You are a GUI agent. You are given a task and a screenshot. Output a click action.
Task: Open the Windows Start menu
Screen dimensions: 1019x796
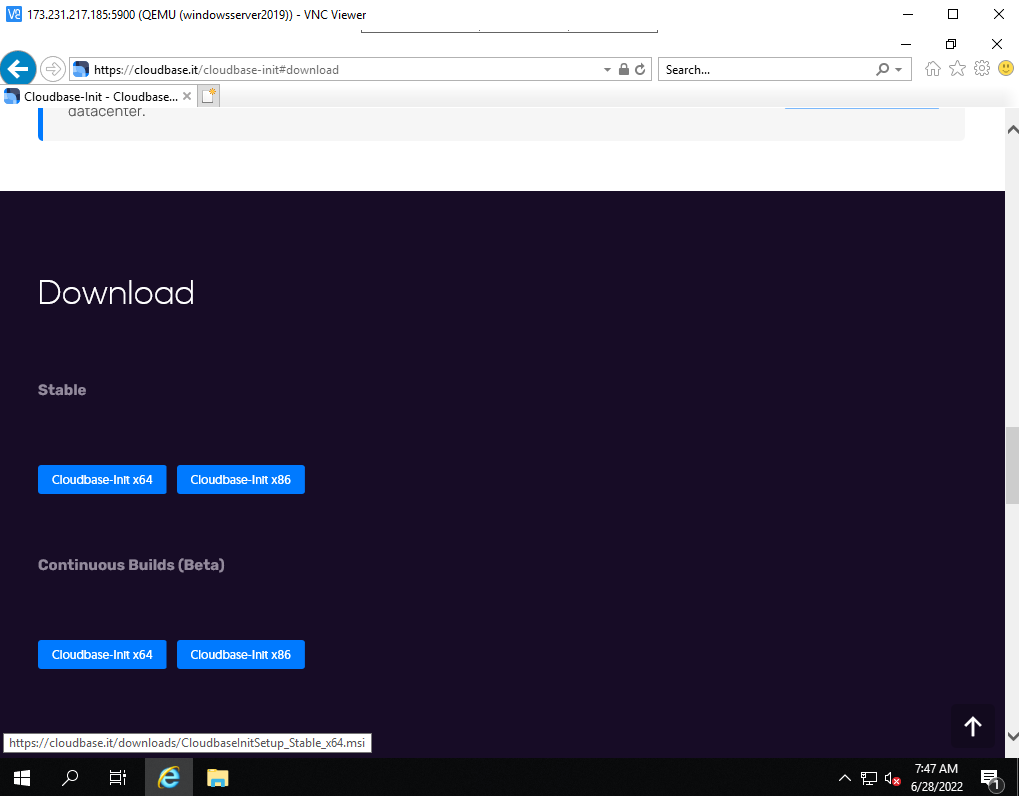(x=21, y=777)
